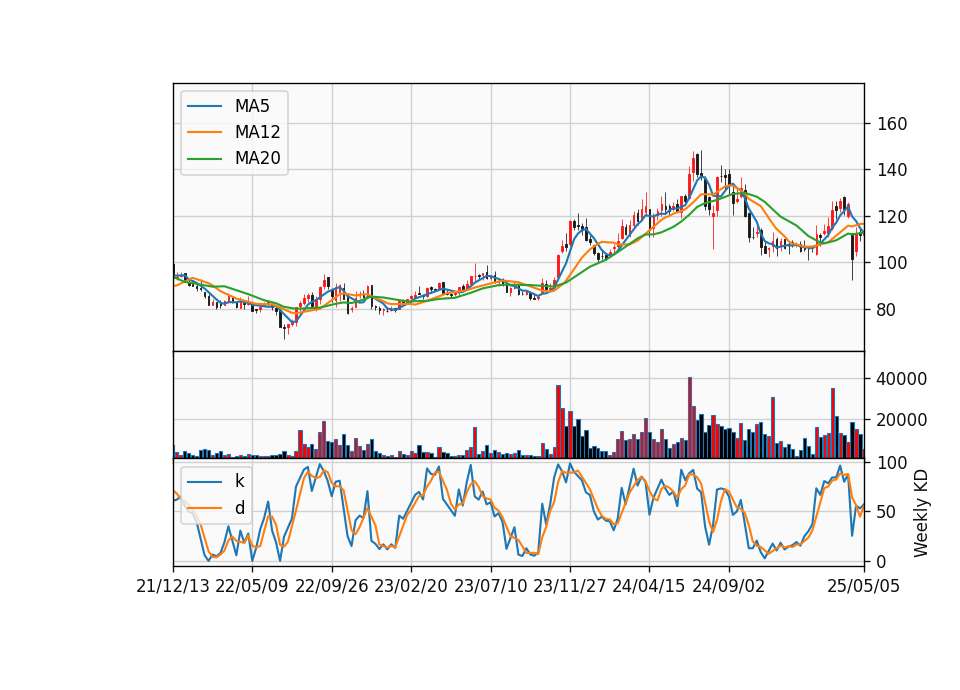Click the 50 tick on KD axis
960x690 pixels.
[x=887, y=511]
